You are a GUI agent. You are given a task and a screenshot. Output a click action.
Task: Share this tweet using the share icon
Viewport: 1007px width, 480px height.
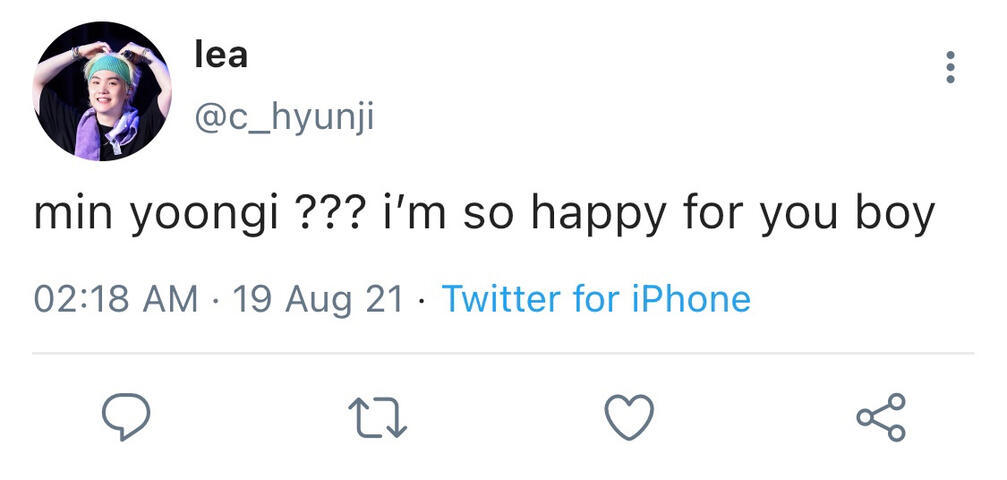pyautogui.click(x=881, y=417)
